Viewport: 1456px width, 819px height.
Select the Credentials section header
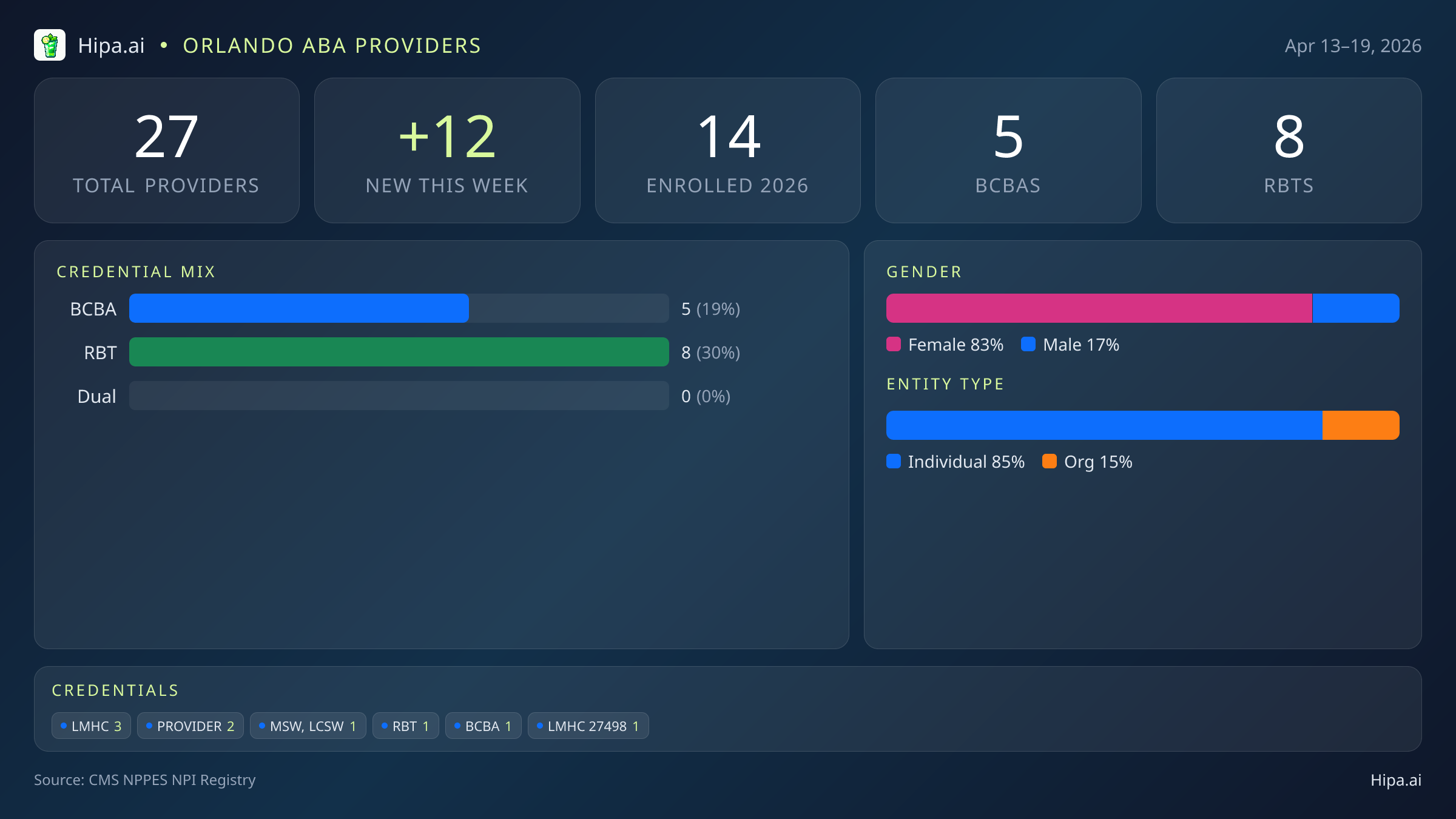click(115, 690)
